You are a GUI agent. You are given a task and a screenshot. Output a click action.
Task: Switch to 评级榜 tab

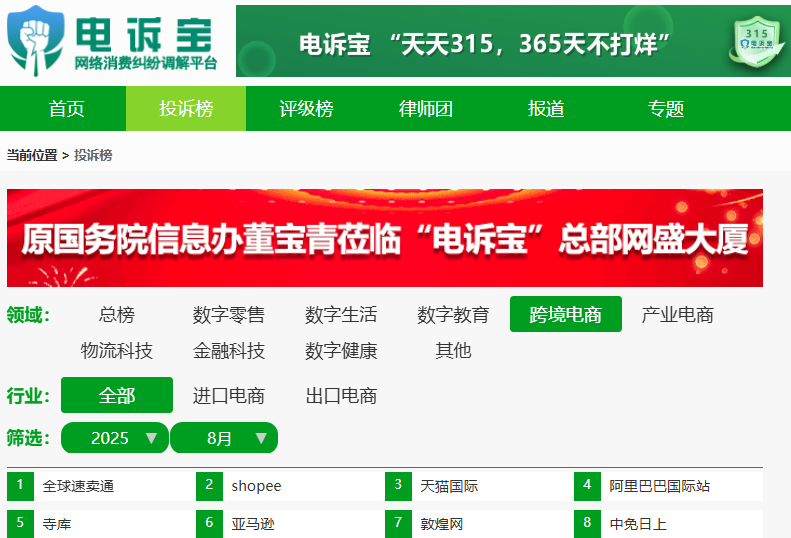click(306, 109)
